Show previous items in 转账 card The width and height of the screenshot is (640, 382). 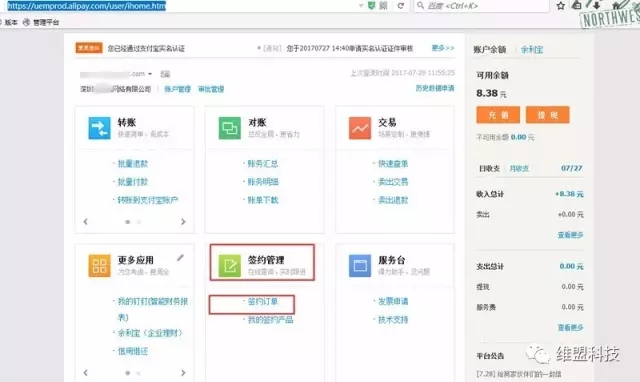(85, 222)
